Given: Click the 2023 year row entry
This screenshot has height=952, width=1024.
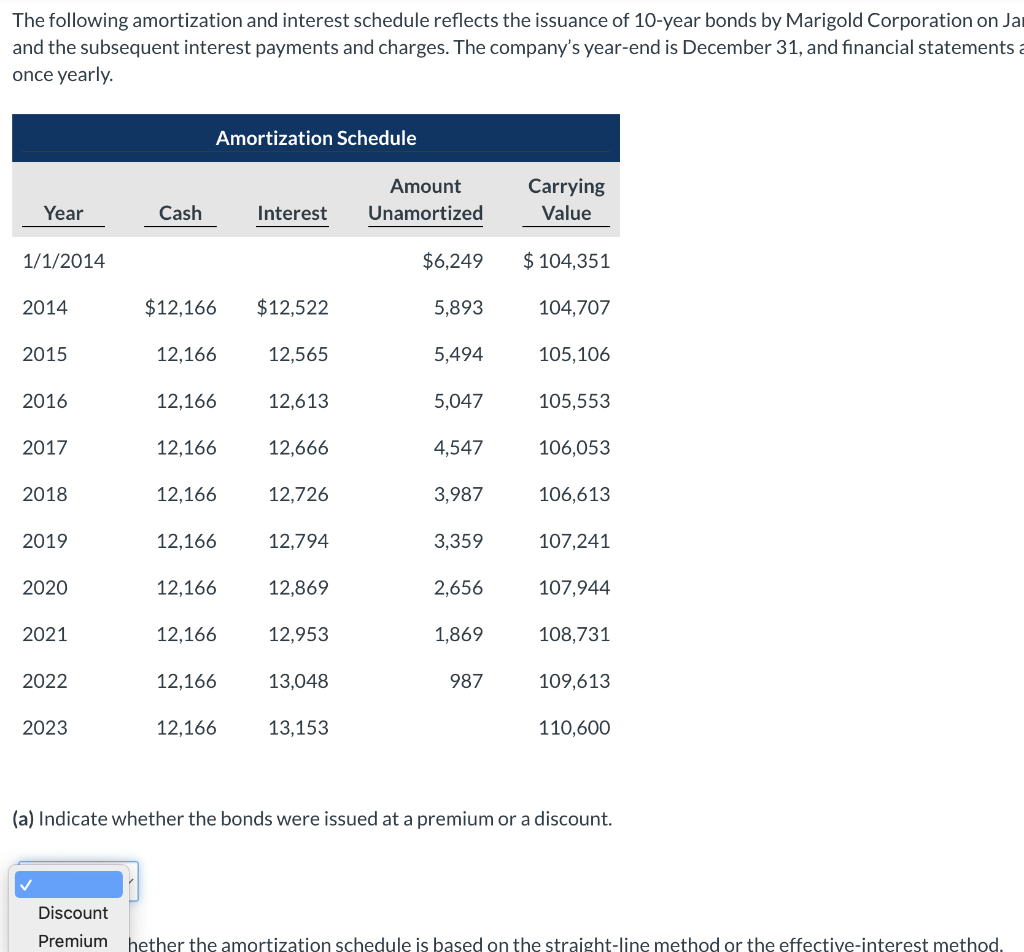Looking at the screenshot, I should (45, 727).
